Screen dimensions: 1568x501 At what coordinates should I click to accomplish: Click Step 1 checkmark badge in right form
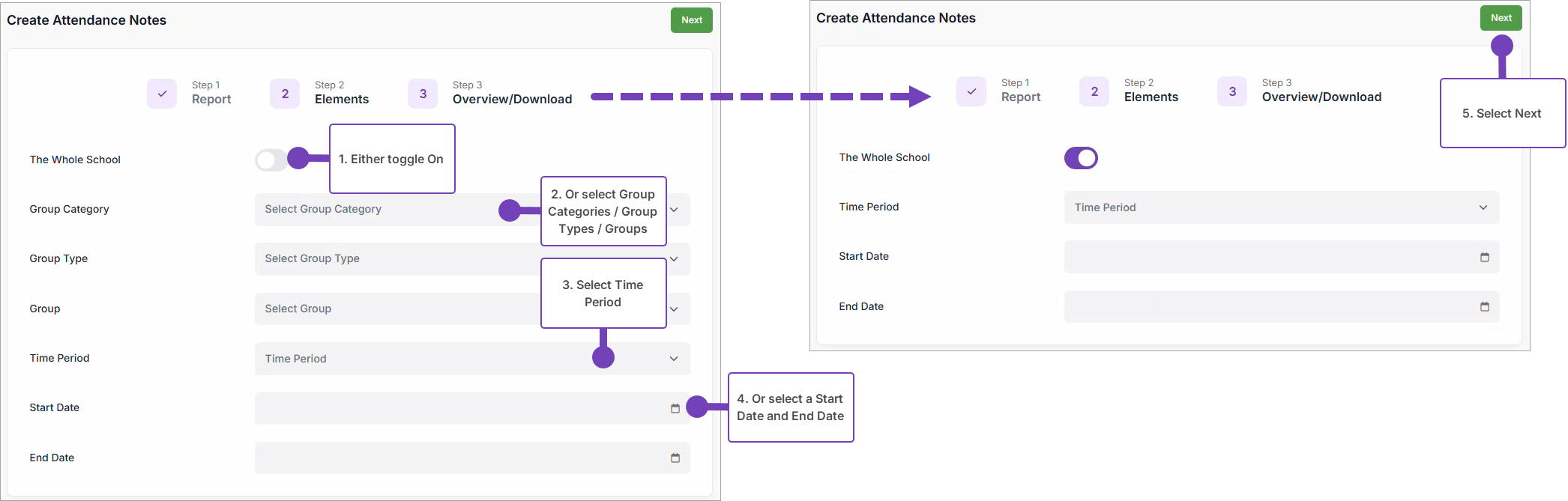971,91
